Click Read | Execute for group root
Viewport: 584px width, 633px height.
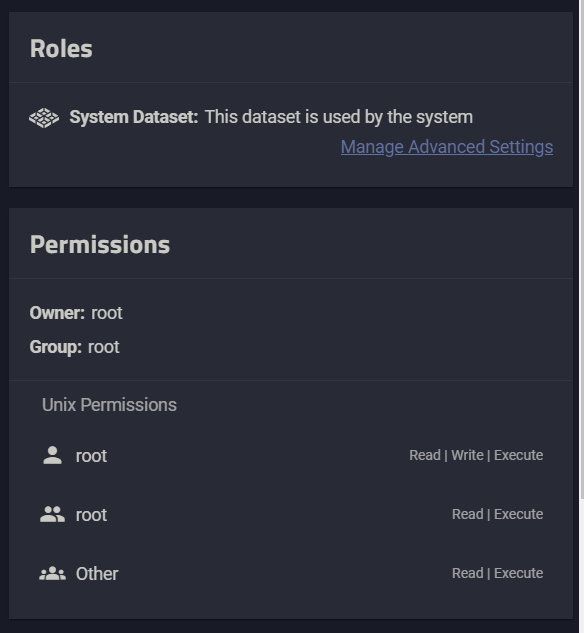point(498,514)
